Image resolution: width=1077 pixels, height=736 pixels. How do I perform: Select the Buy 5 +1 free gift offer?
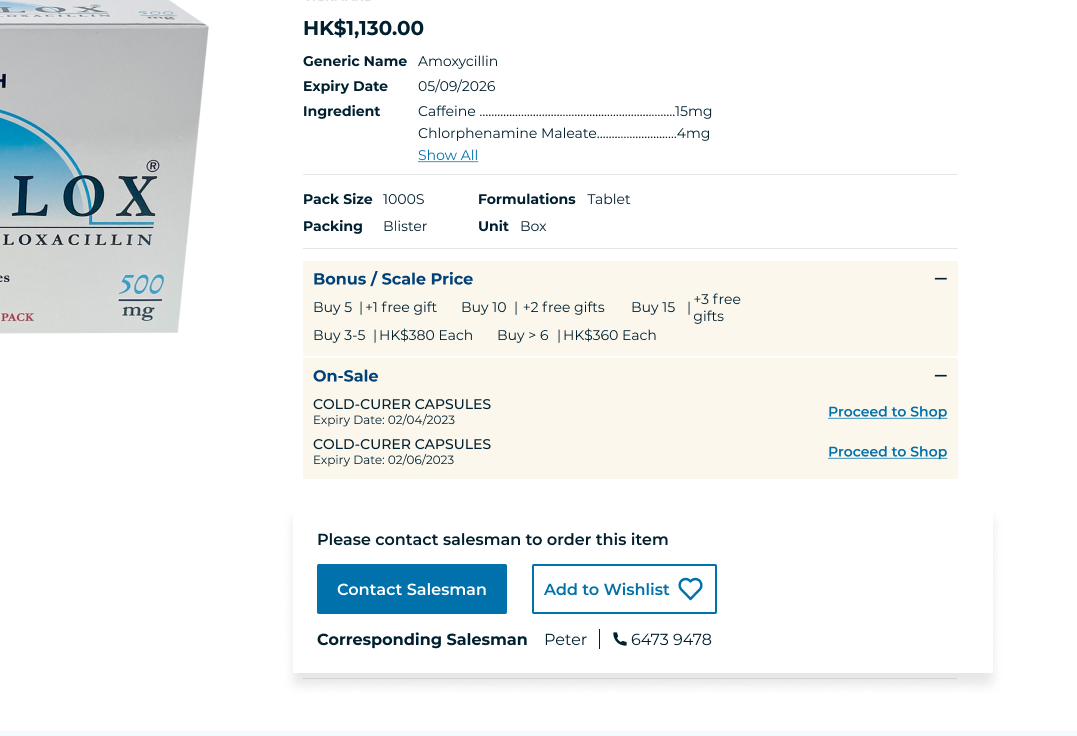374,307
